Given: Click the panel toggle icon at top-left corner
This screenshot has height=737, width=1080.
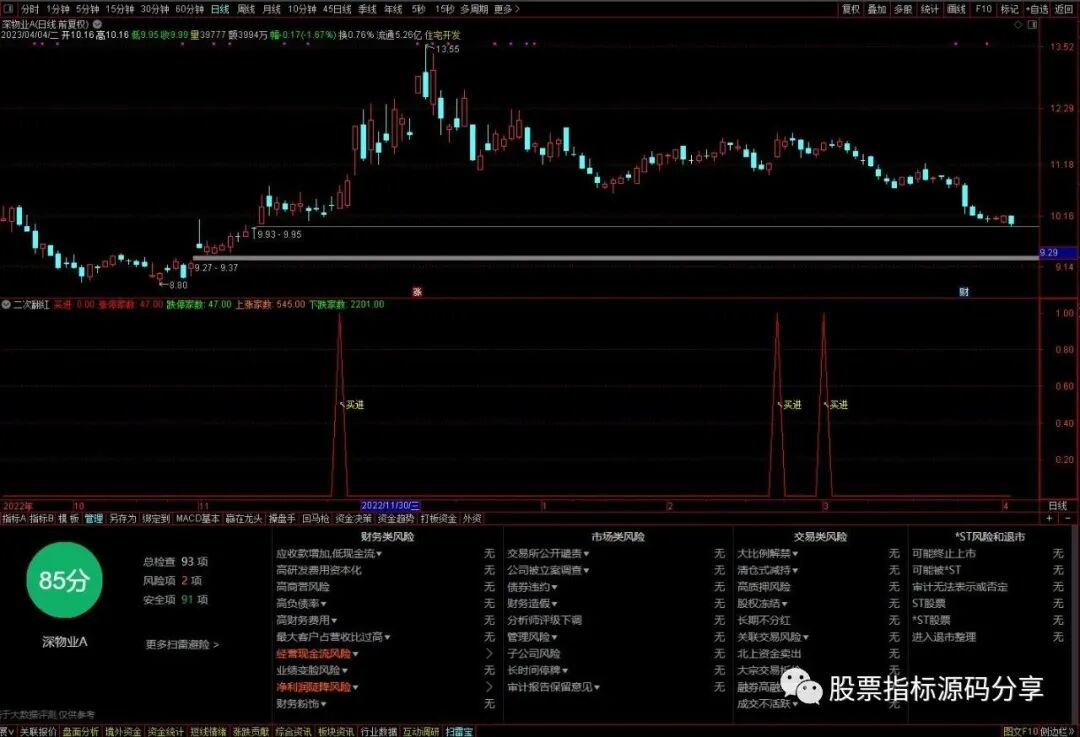Looking at the screenshot, I should [x=6, y=9].
